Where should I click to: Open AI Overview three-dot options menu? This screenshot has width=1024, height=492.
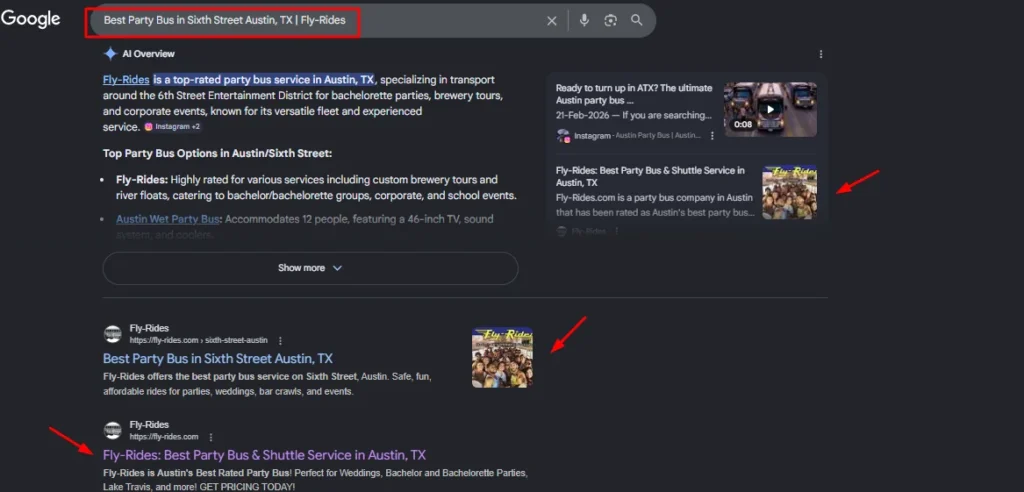coord(821,54)
